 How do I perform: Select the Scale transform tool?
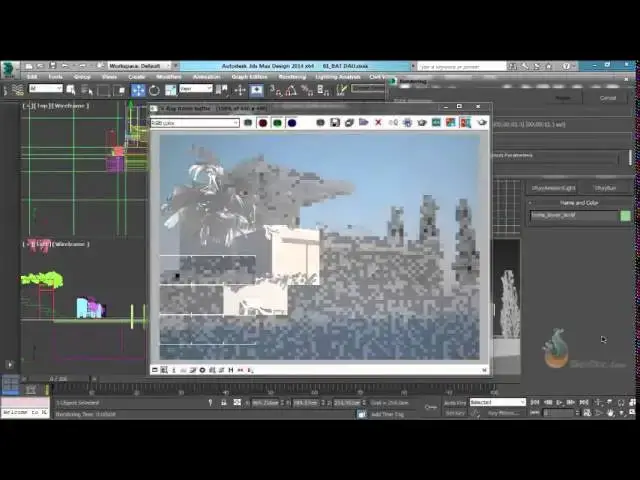click(x=170, y=90)
